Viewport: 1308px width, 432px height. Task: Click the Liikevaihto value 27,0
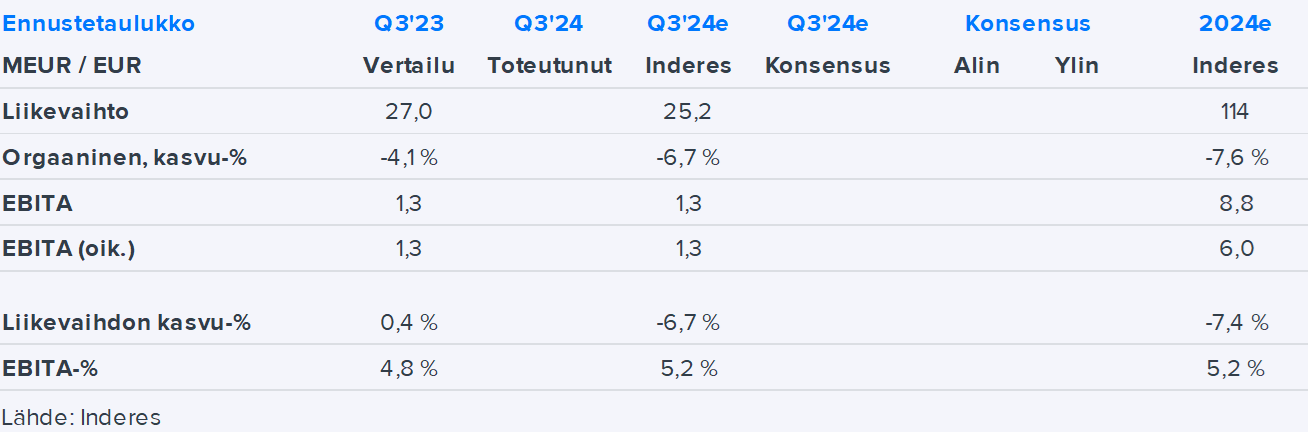(x=408, y=112)
